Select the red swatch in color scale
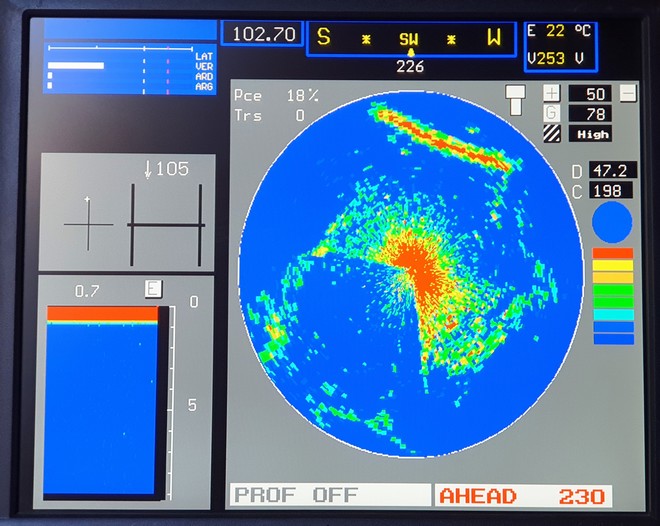This screenshot has height=526, width=660. coord(613,254)
